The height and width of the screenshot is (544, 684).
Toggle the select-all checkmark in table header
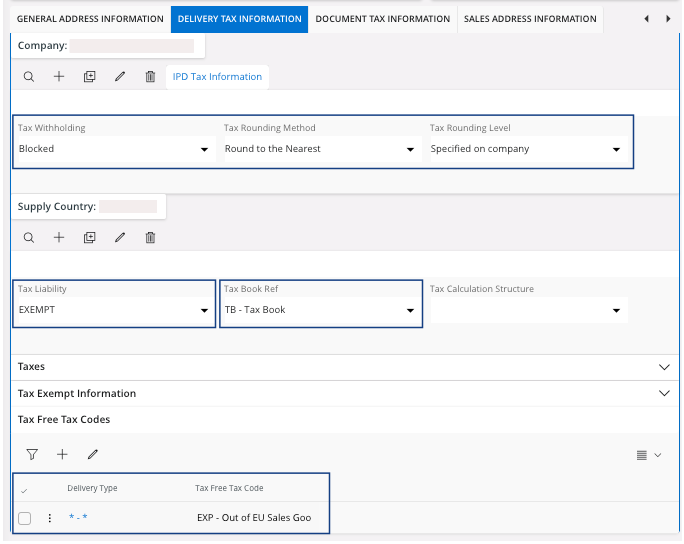tap(24, 489)
